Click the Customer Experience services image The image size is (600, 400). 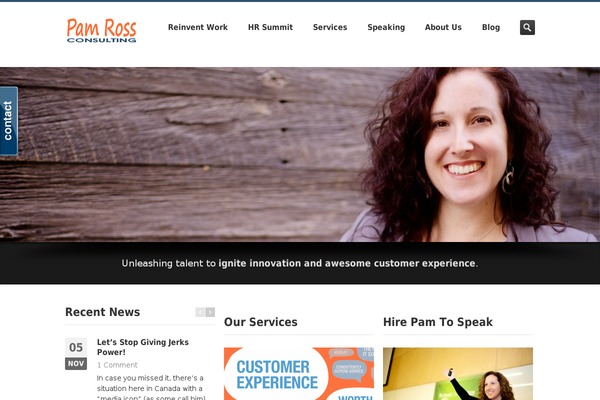pos(299,374)
